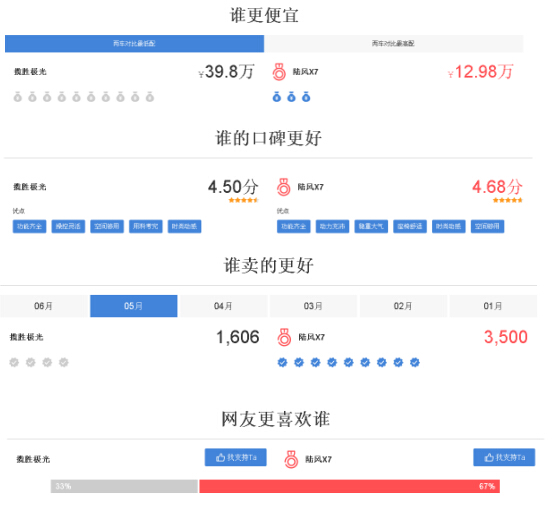Click the gray 33% vote bar
Image resolution: width=552 pixels, height=512 pixels.
click(x=124, y=486)
